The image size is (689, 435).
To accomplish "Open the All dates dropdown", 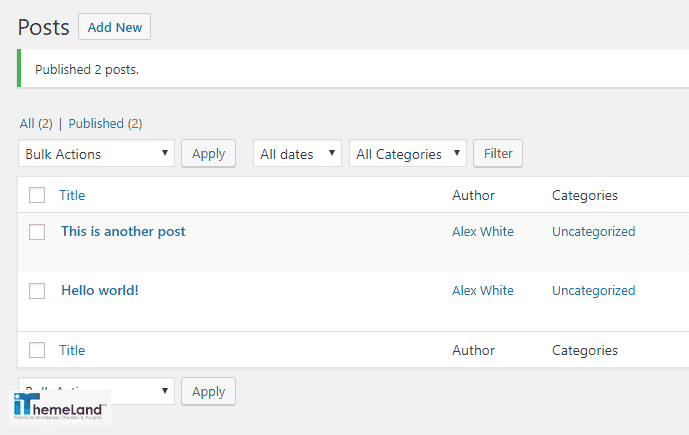I will click(297, 153).
